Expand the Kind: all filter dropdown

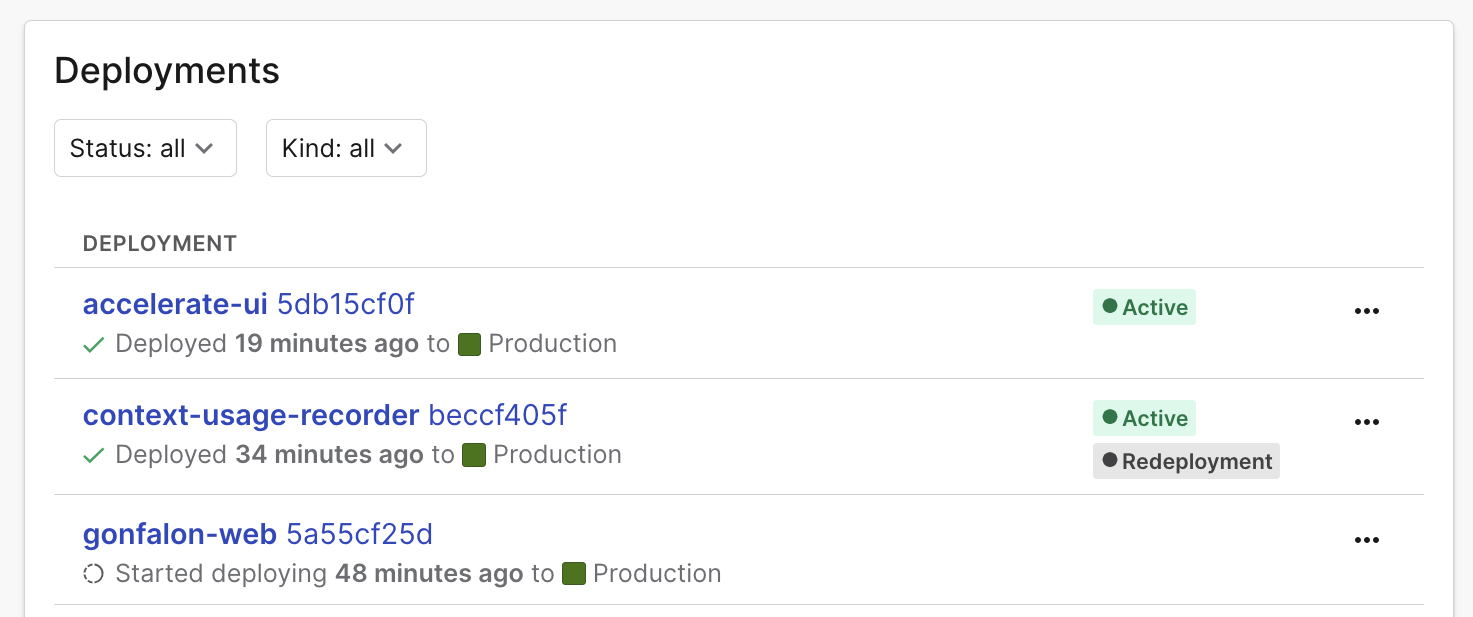[346, 149]
